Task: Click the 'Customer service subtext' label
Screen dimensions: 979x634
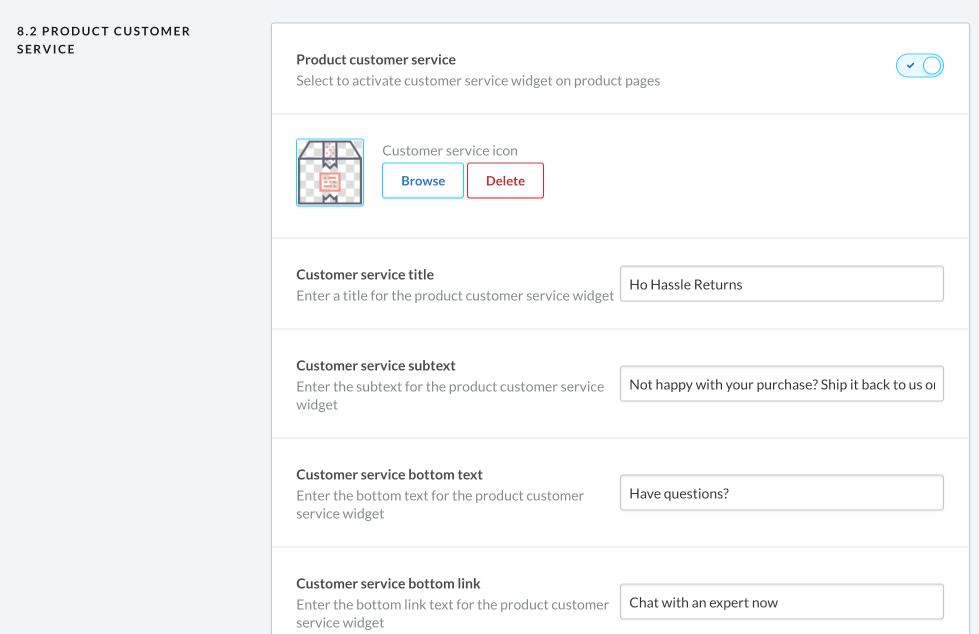Action: click(x=376, y=365)
